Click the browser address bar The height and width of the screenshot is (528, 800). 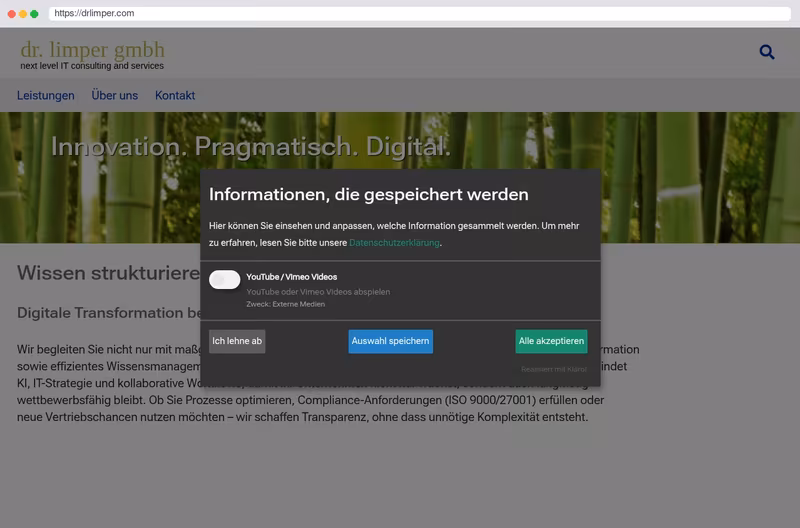point(419,13)
